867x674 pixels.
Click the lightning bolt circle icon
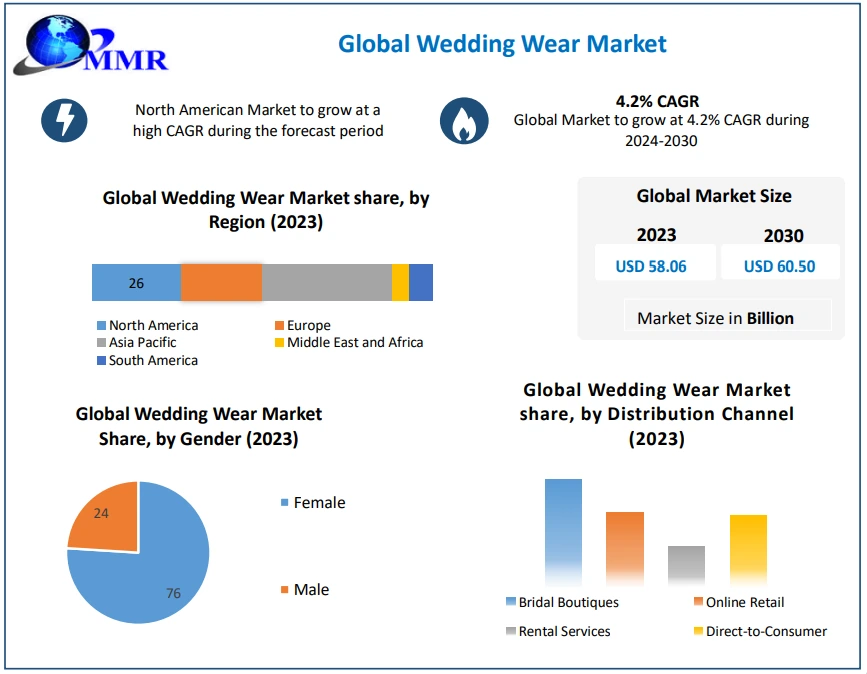pos(64,121)
